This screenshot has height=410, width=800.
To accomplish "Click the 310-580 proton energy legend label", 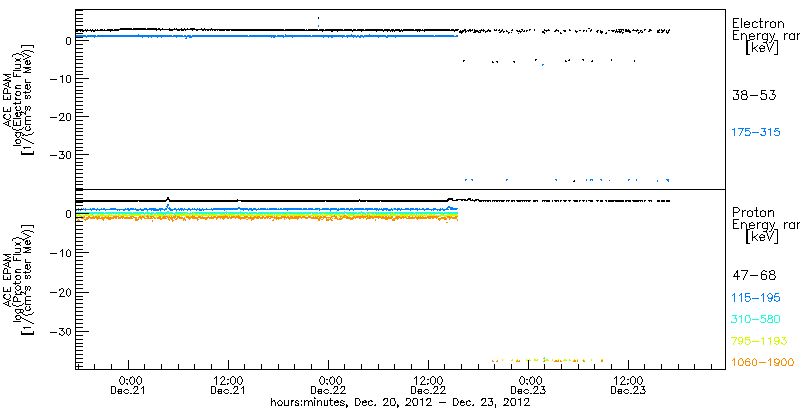I will pos(756,320).
